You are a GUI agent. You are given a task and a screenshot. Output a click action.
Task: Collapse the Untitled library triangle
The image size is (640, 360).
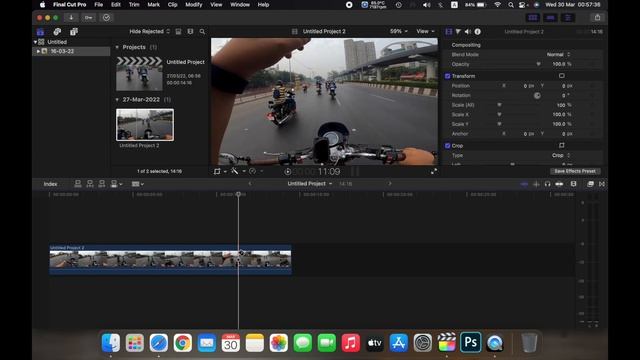click(x=35, y=42)
